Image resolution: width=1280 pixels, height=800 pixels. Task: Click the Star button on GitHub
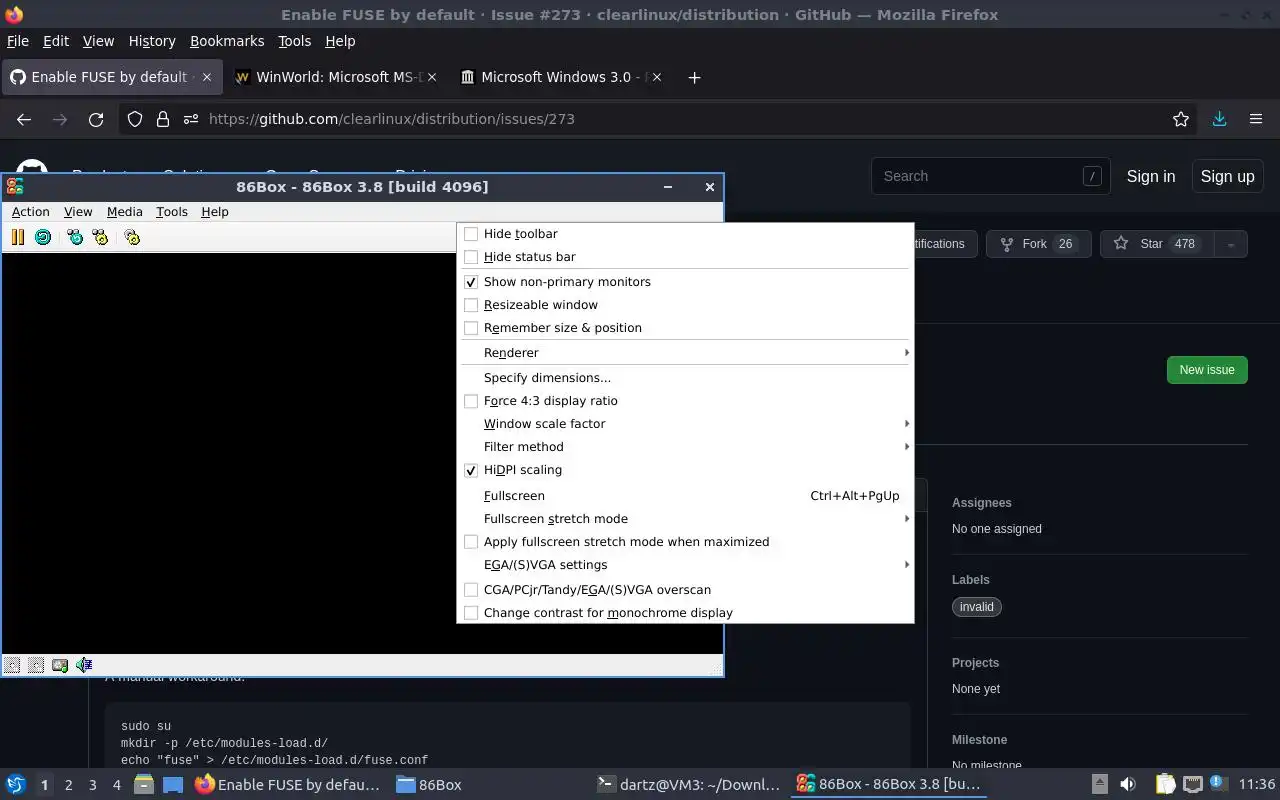1157,244
